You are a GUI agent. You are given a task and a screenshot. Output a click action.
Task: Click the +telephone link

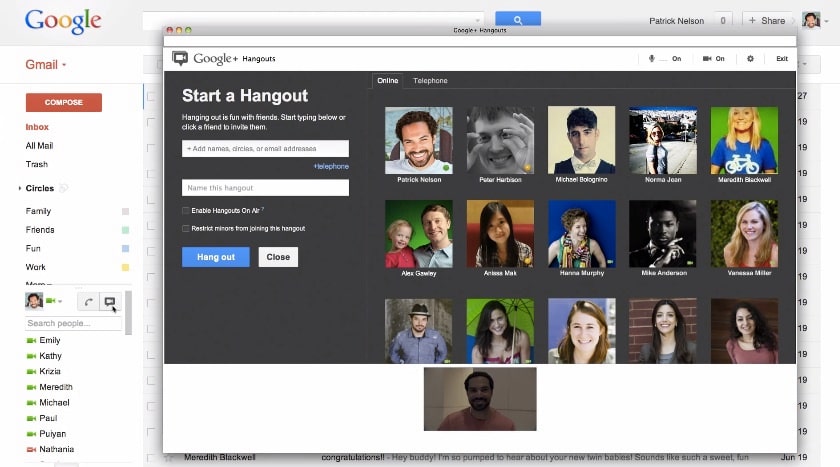[x=331, y=167]
